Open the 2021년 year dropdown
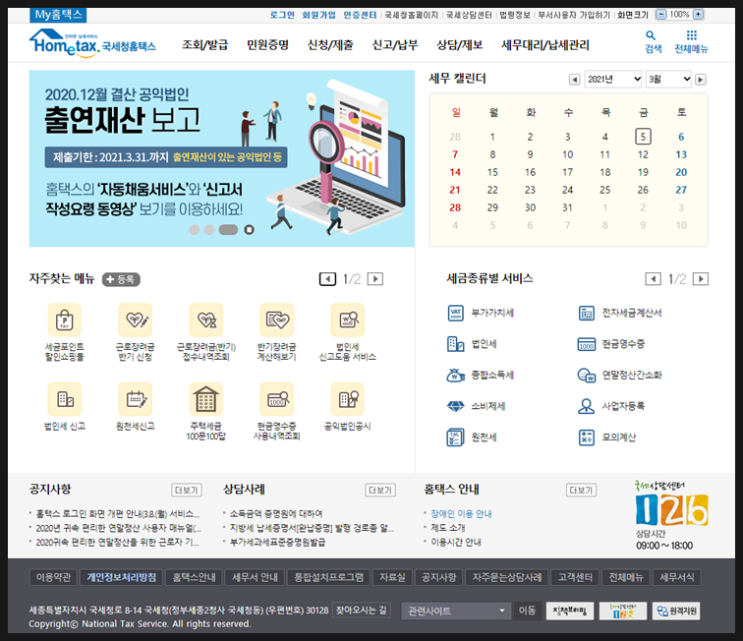This screenshot has height=641, width=743. 613,79
